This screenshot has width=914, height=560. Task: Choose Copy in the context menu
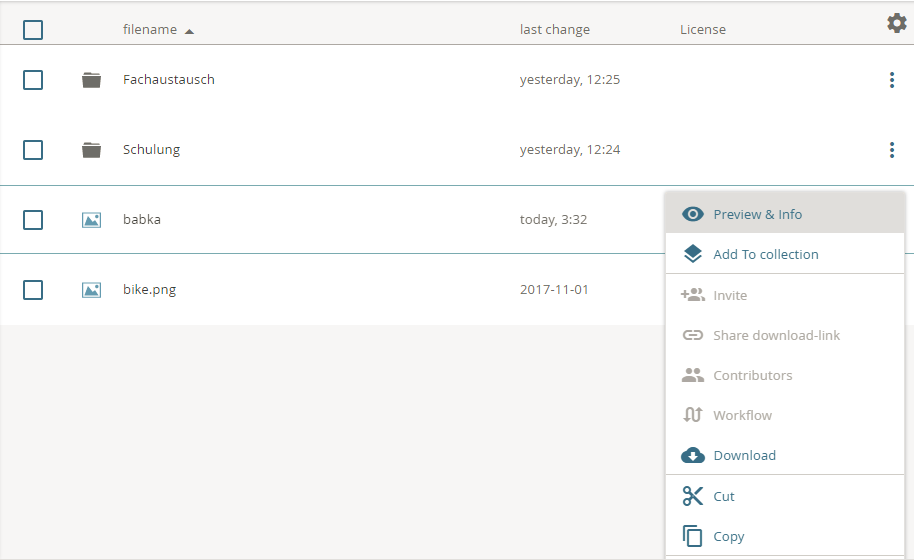pyautogui.click(x=728, y=536)
